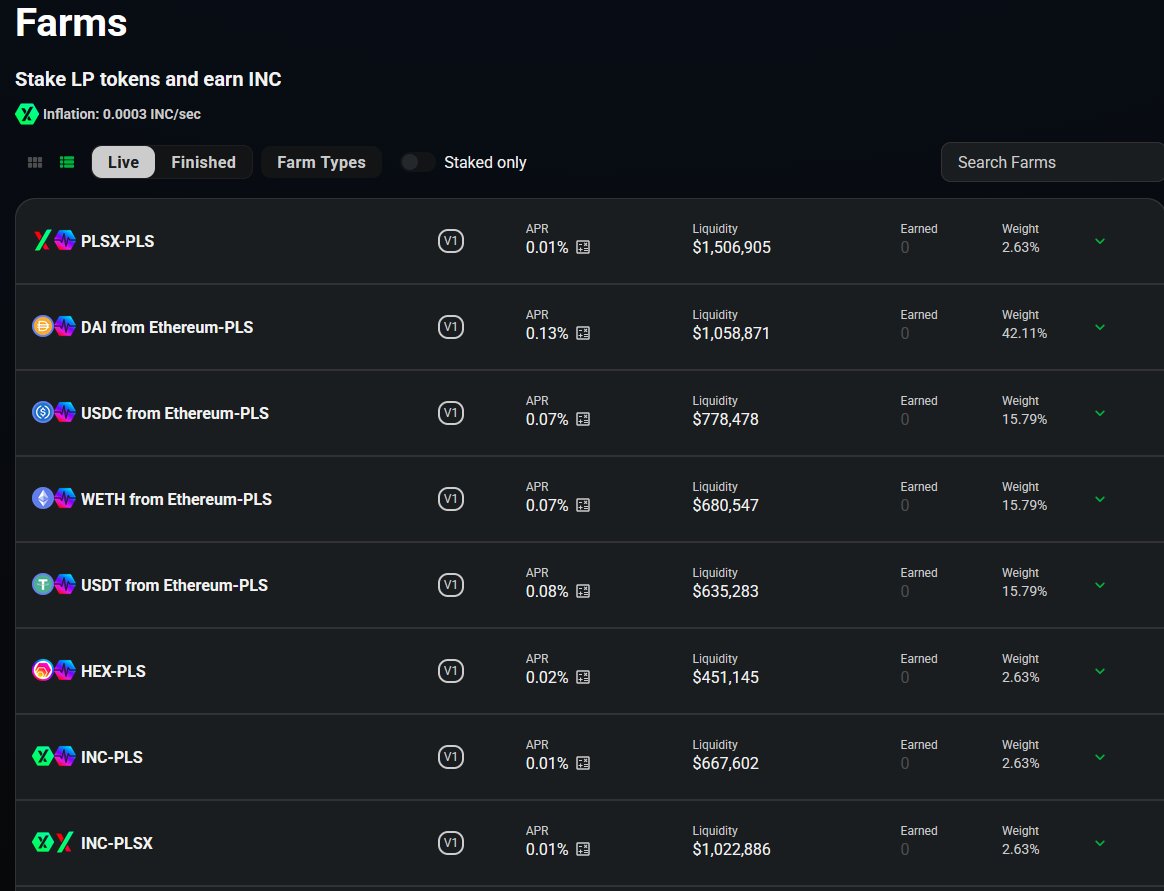Click PLSX-PLS token pair icons
Screen dimensions: 1164x891
[54, 241]
